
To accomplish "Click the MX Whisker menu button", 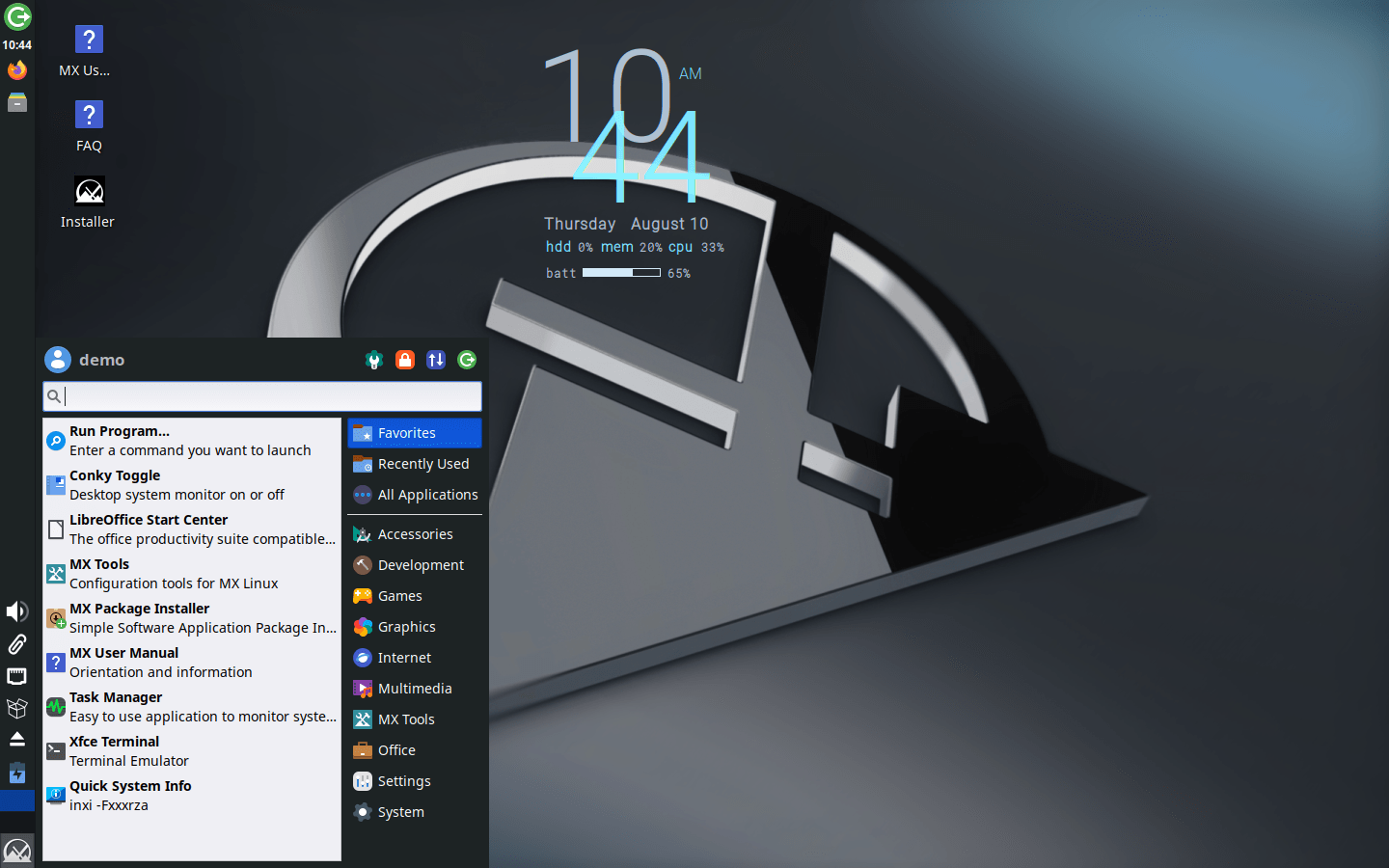I will click(17, 851).
